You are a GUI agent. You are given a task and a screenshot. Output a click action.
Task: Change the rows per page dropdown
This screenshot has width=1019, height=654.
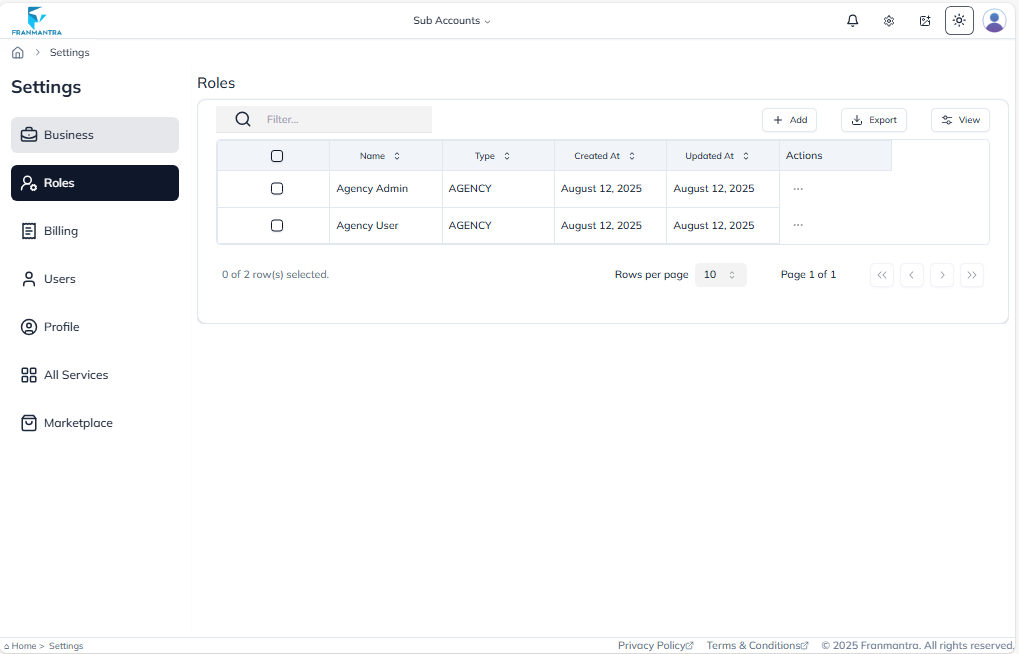(720, 274)
